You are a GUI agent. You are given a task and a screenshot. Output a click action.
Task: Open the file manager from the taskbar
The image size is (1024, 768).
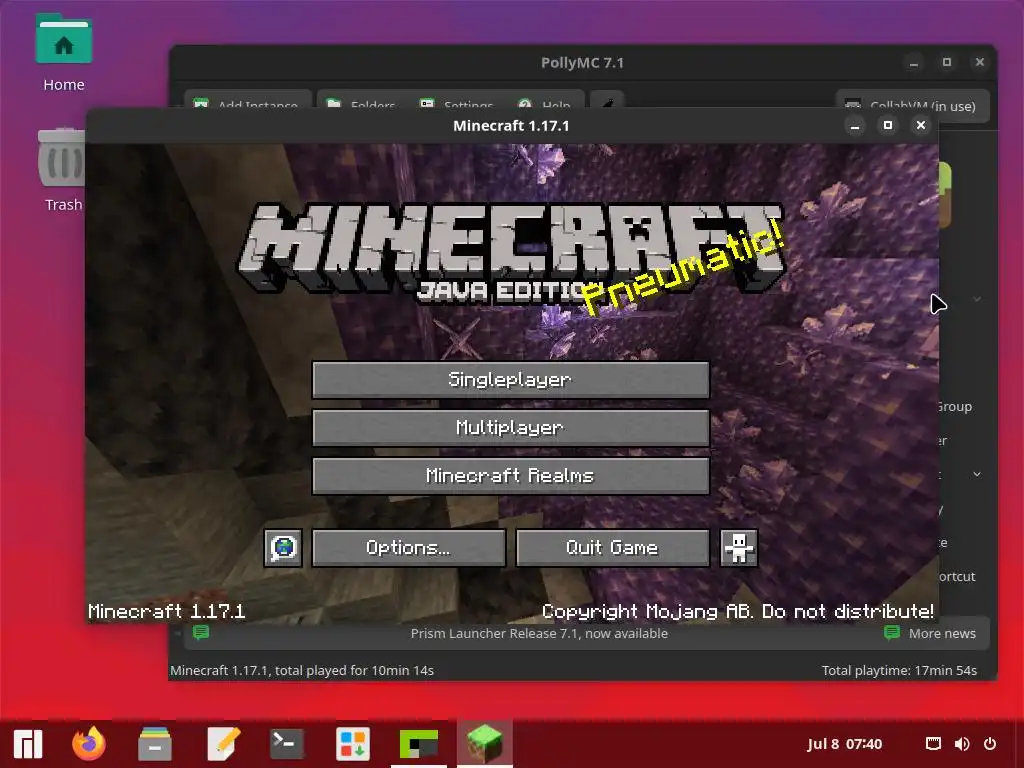pos(155,744)
